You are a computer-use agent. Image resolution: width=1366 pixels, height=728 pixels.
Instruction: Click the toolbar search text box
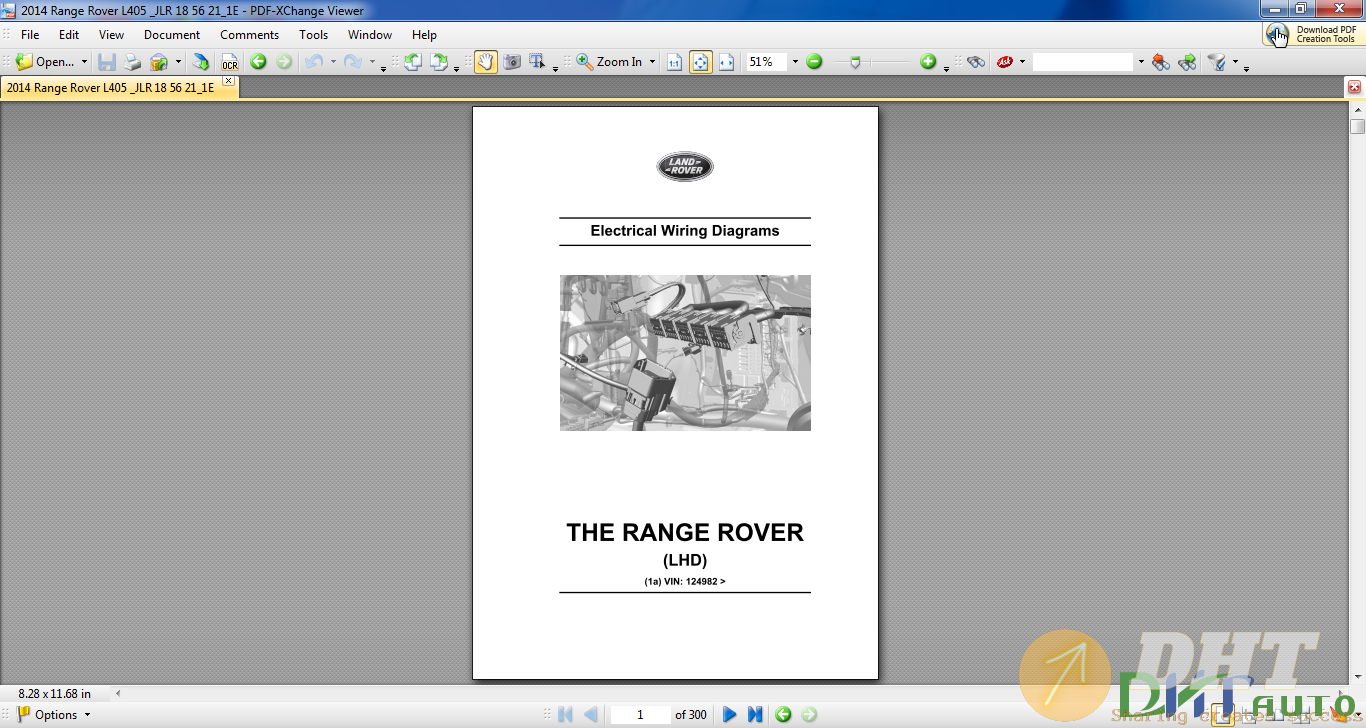1083,62
